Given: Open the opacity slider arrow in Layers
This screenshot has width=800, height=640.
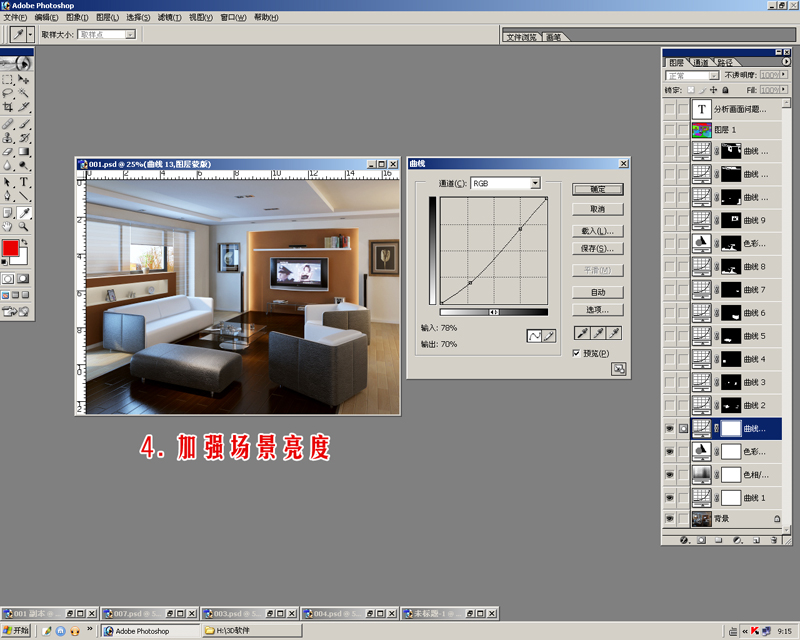Looking at the screenshot, I should (x=784, y=75).
